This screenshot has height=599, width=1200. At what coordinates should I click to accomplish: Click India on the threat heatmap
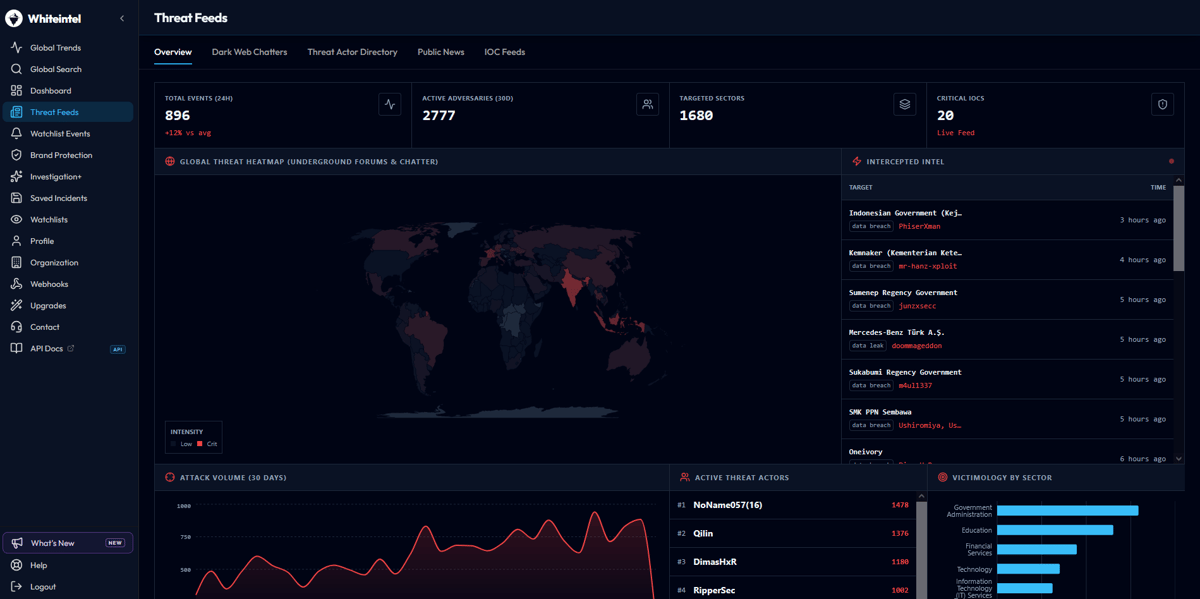coord(573,288)
